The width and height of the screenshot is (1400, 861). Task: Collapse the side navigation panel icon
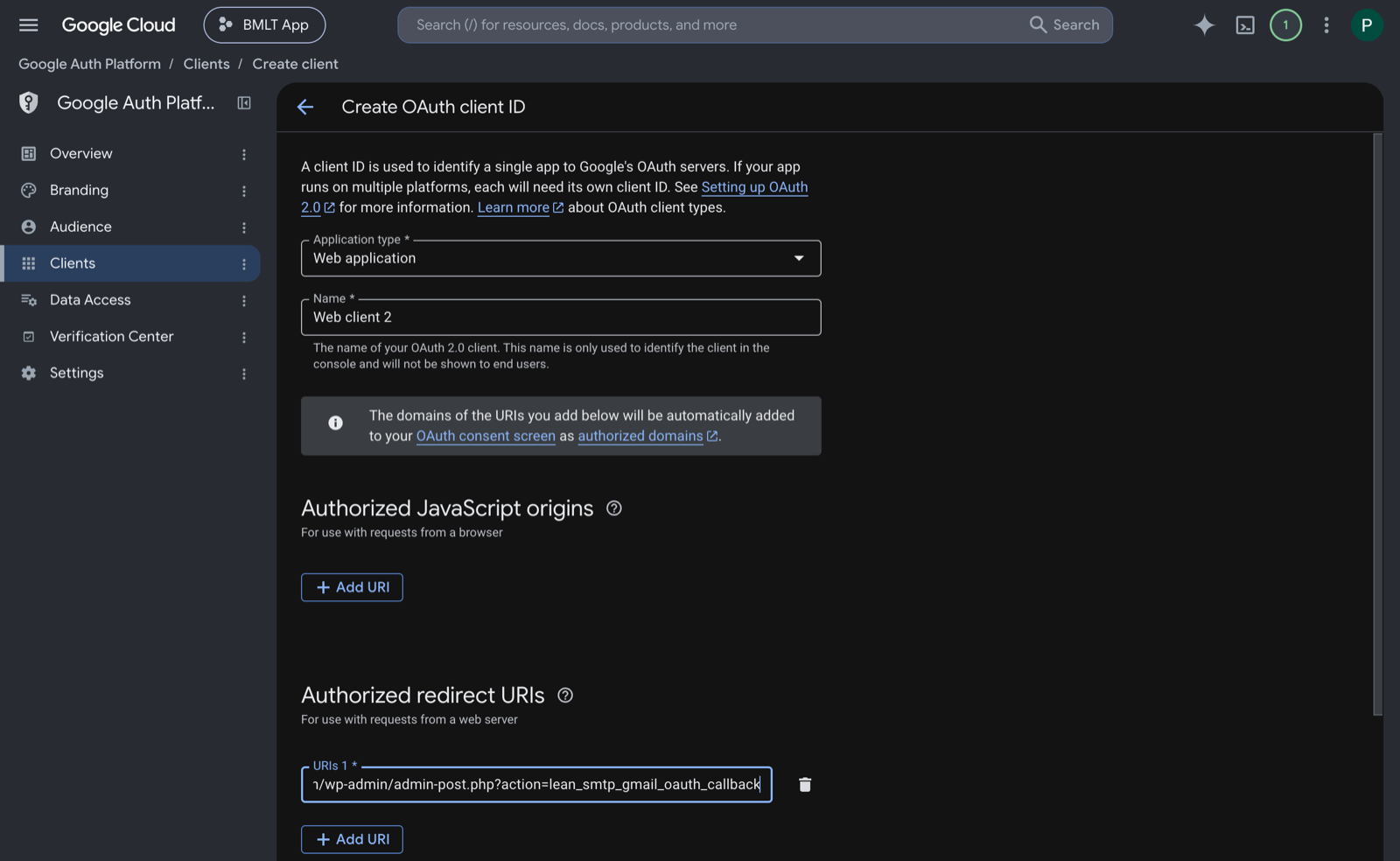pos(244,103)
